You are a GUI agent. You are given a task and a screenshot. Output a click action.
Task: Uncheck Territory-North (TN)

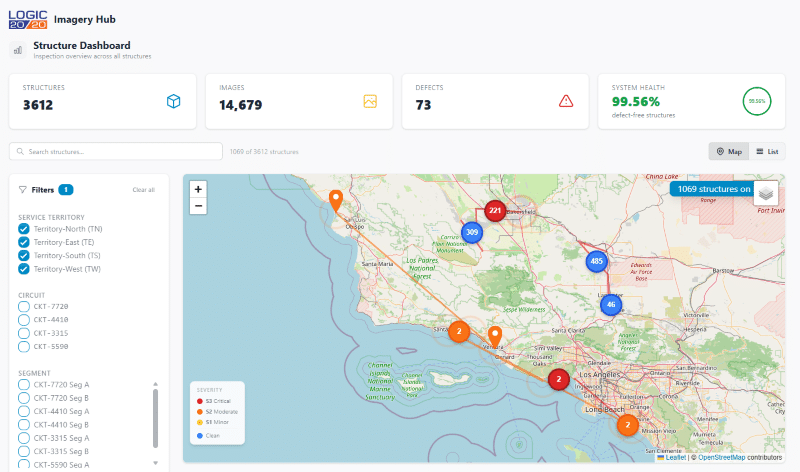[23, 229]
